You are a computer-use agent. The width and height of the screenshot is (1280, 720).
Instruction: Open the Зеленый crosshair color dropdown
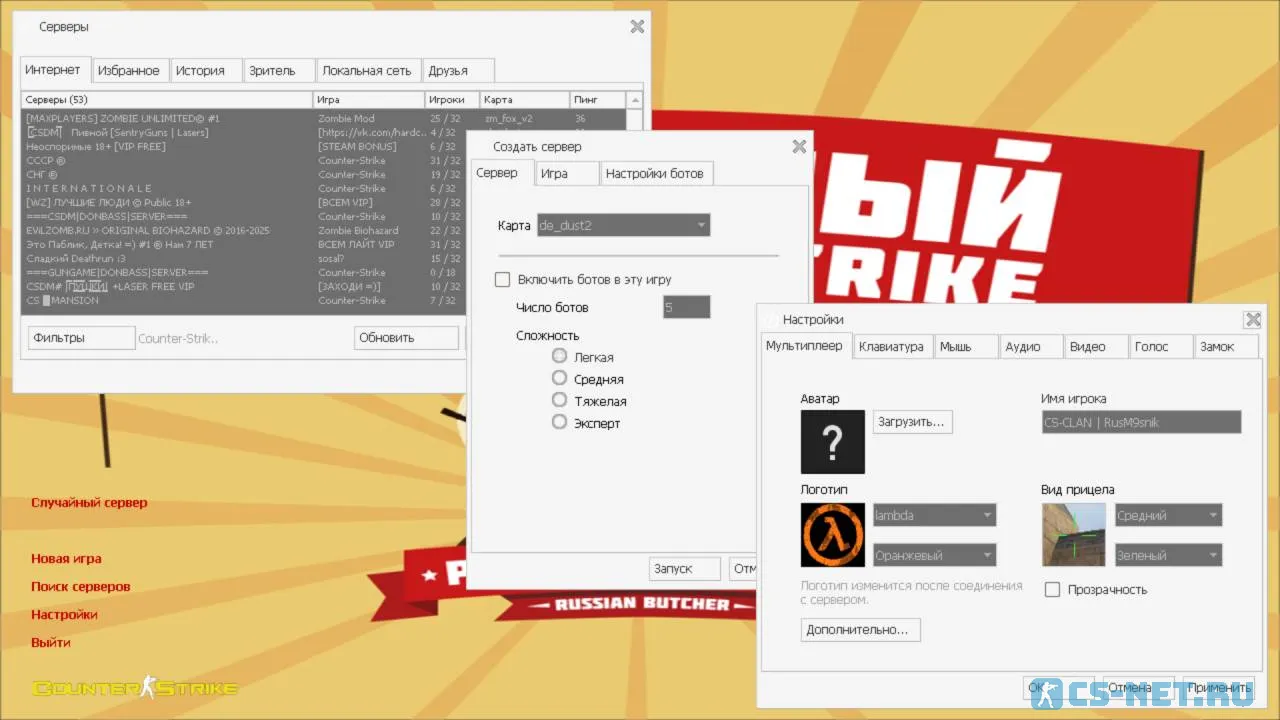pyautogui.click(x=1168, y=555)
